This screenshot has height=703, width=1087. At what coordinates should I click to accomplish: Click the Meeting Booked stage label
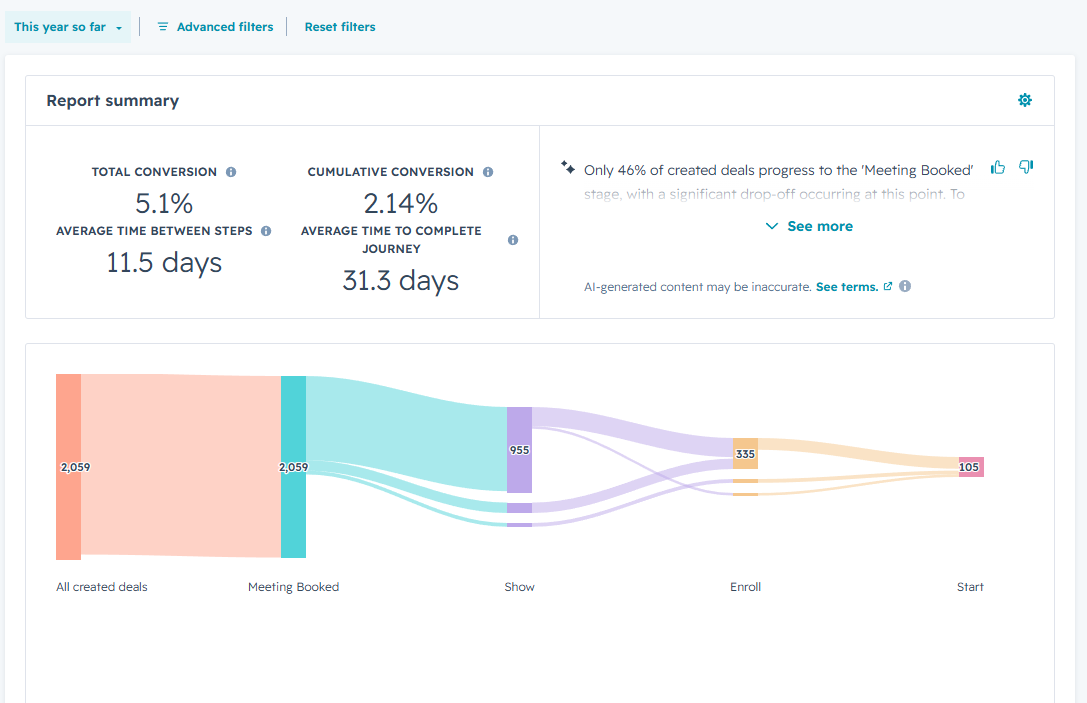click(x=293, y=587)
